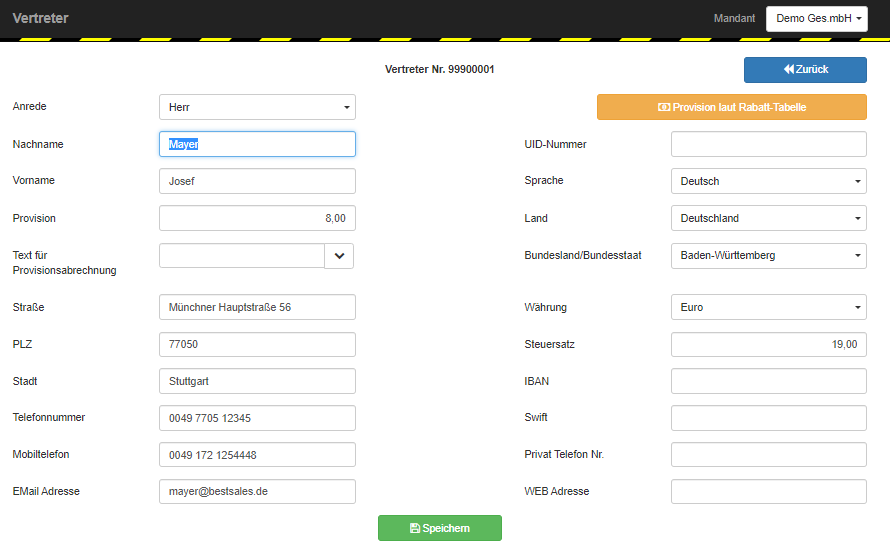Screen dimensions: 890x552
Task: Click the EMail Adresse field
Action: (x=257, y=491)
